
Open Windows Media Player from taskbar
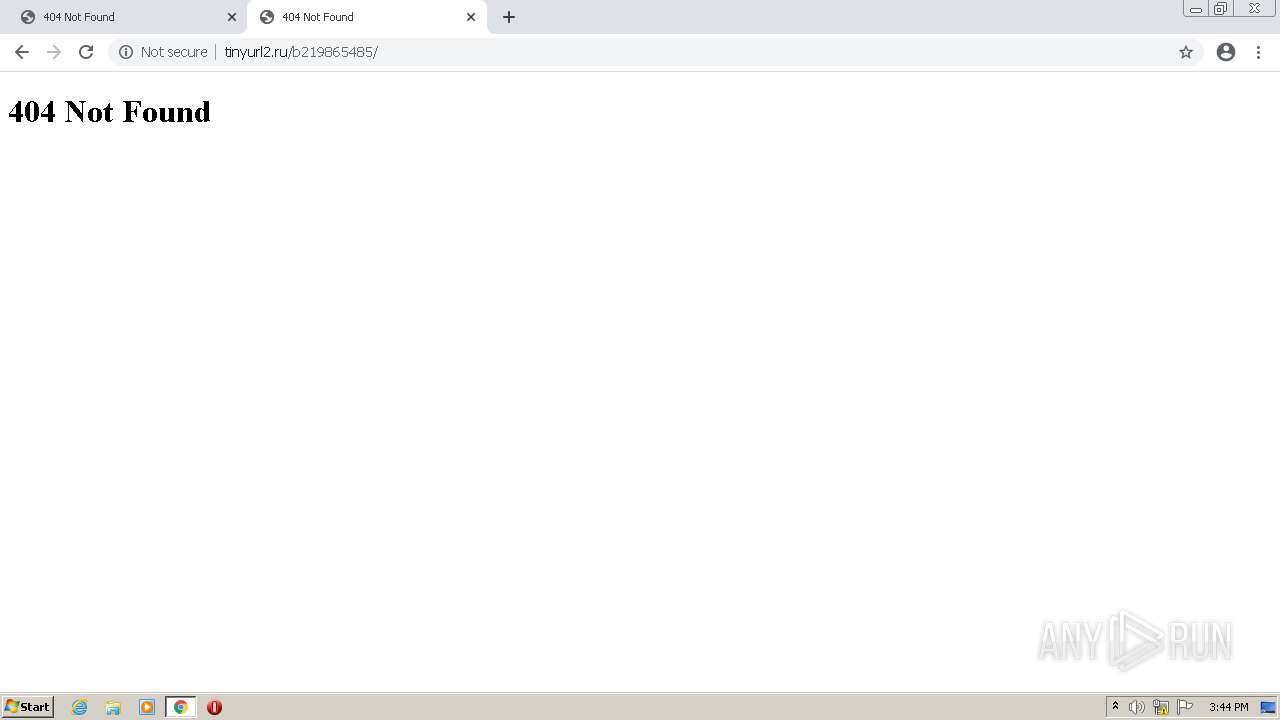[147, 707]
